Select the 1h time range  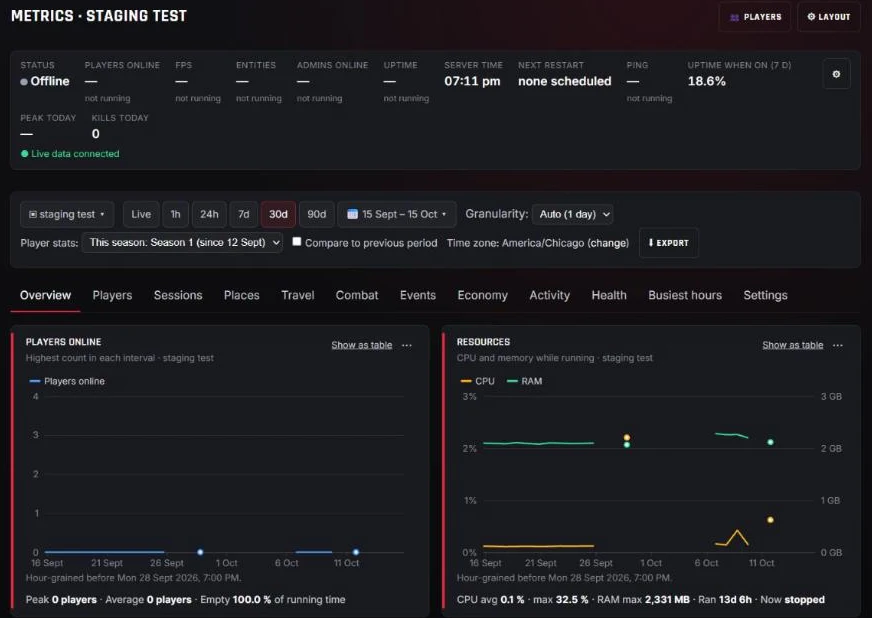175,214
